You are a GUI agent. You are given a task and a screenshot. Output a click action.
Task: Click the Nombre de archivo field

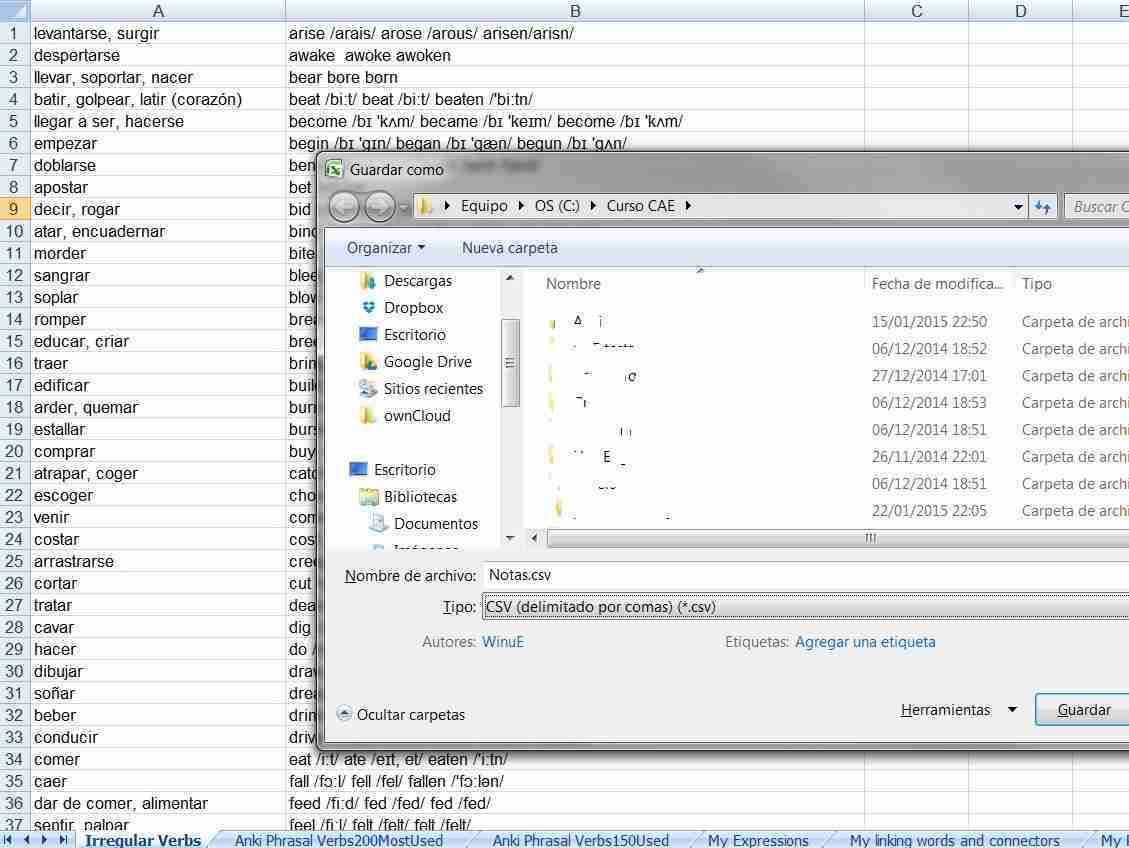(806, 575)
